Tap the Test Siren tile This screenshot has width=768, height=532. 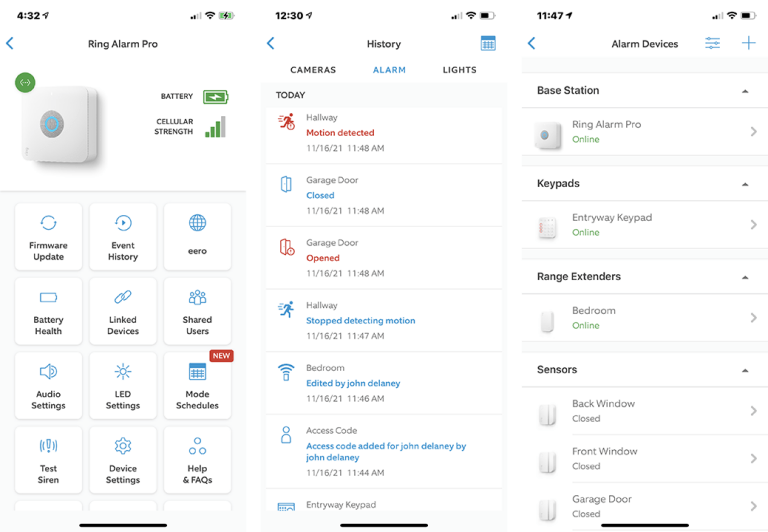(48, 460)
